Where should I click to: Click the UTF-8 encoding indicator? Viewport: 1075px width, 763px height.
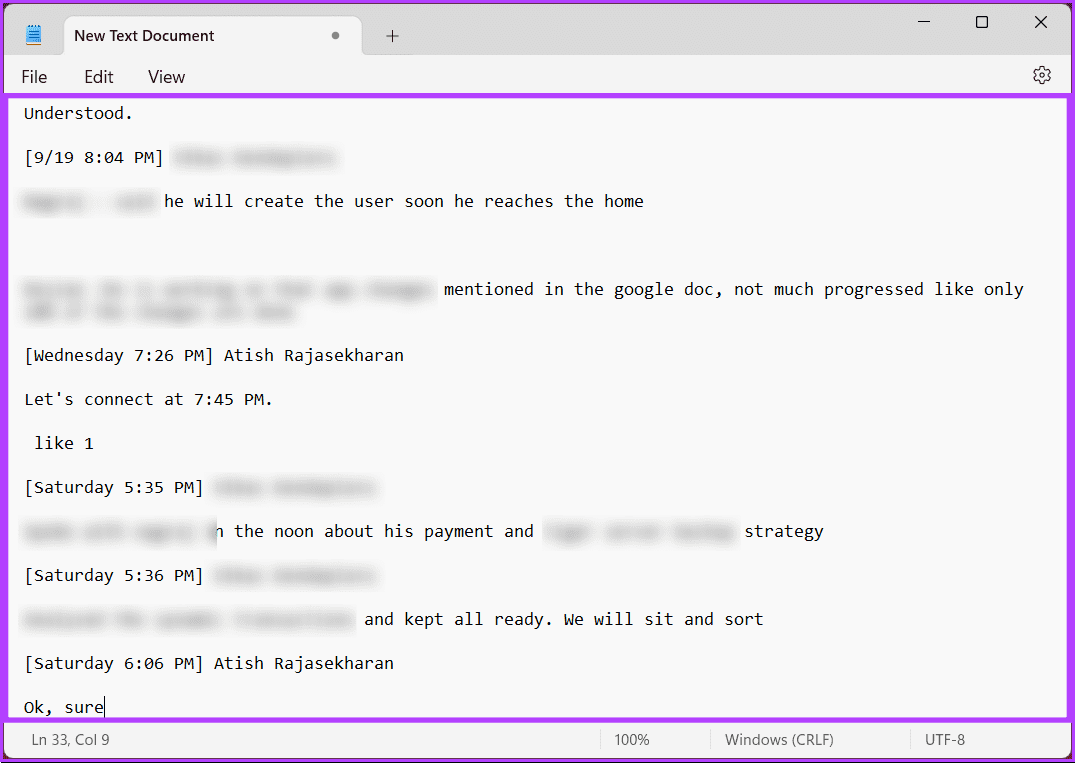tap(945, 740)
